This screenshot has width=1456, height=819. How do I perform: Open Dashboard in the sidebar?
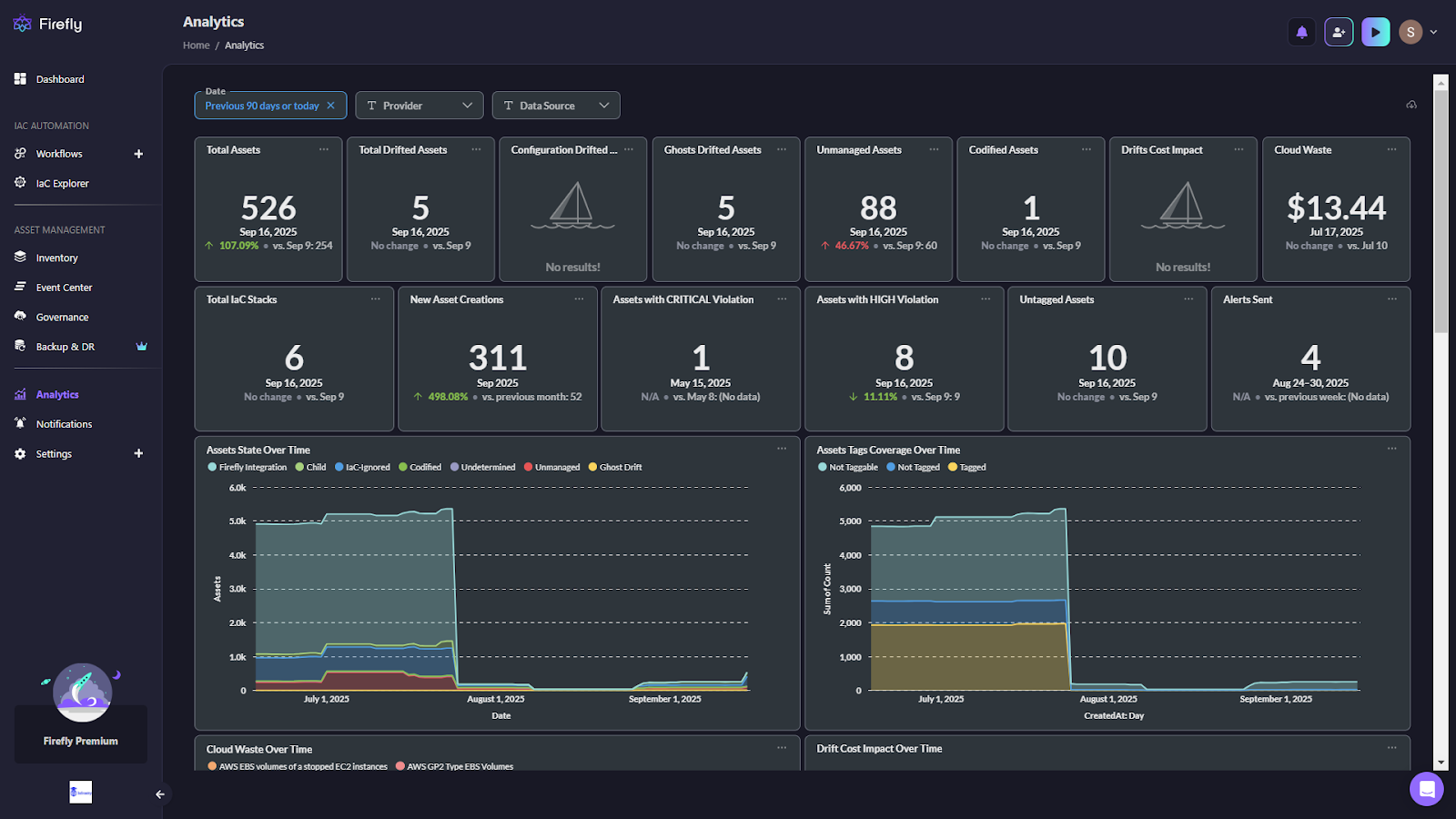pyautogui.click(x=60, y=79)
